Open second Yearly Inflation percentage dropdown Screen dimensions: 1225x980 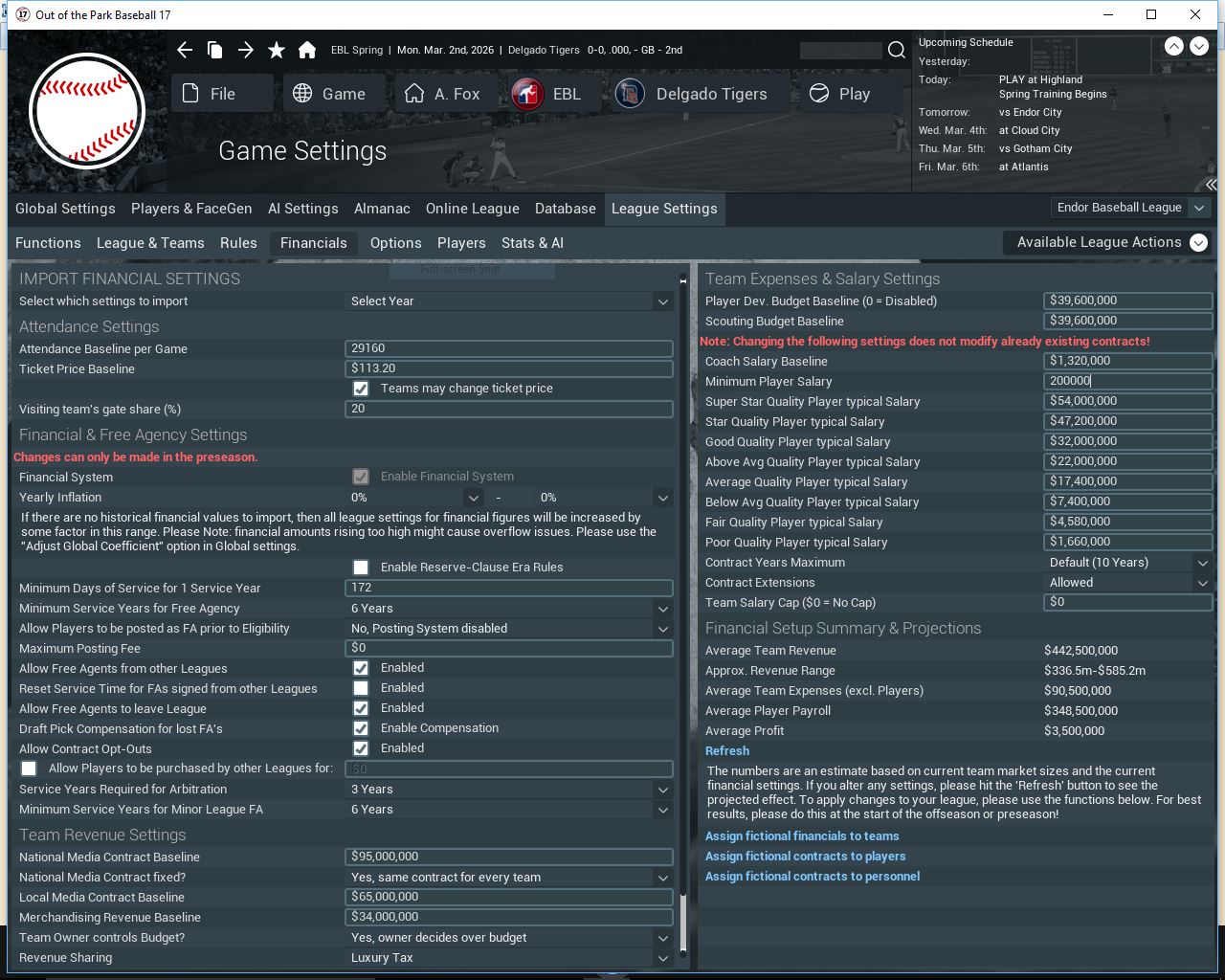pos(603,498)
